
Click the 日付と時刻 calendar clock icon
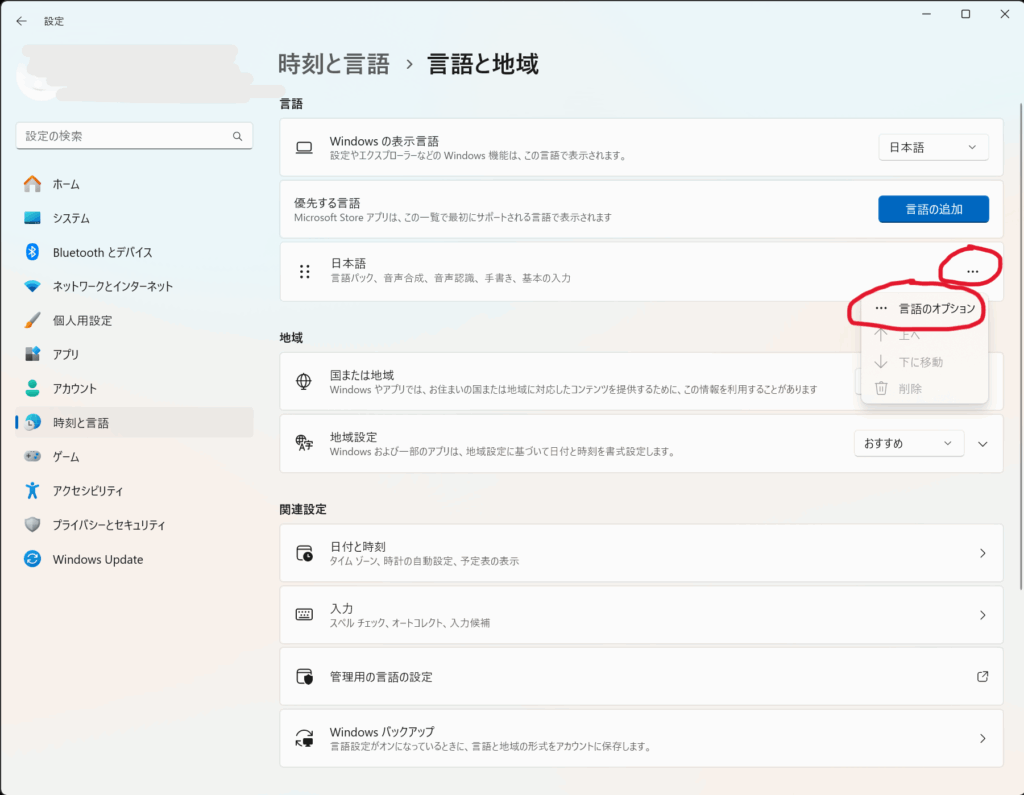pyautogui.click(x=304, y=553)
